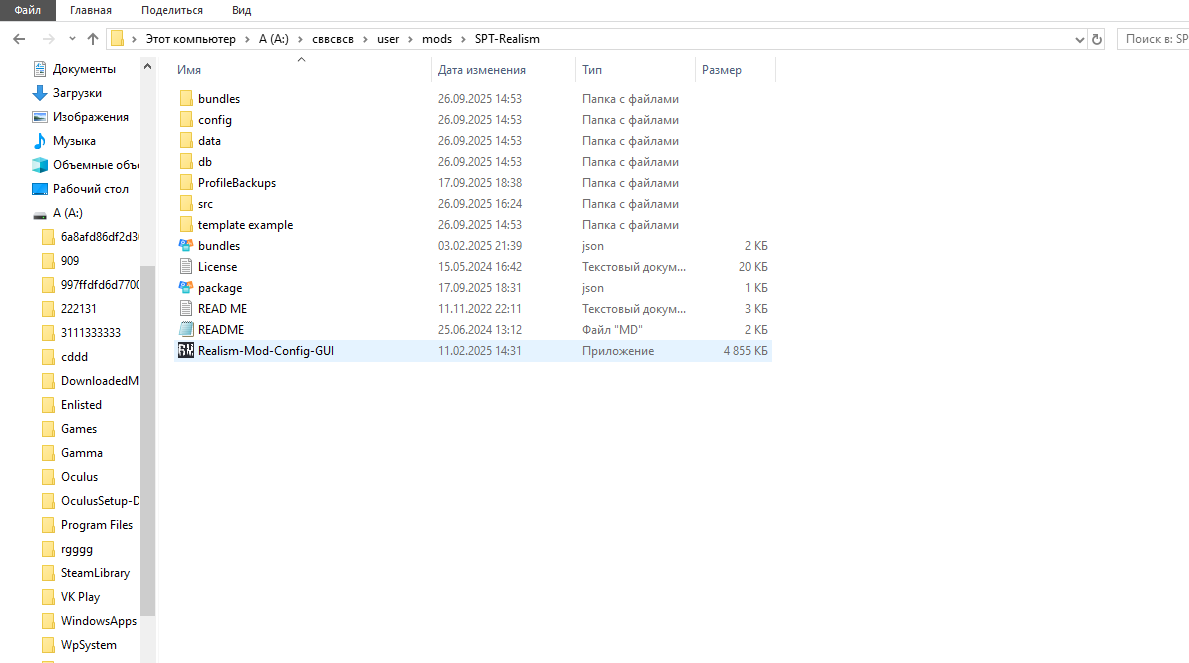
Task: Open the Games folder in sidebar
Action: click(x=79, y=429)
